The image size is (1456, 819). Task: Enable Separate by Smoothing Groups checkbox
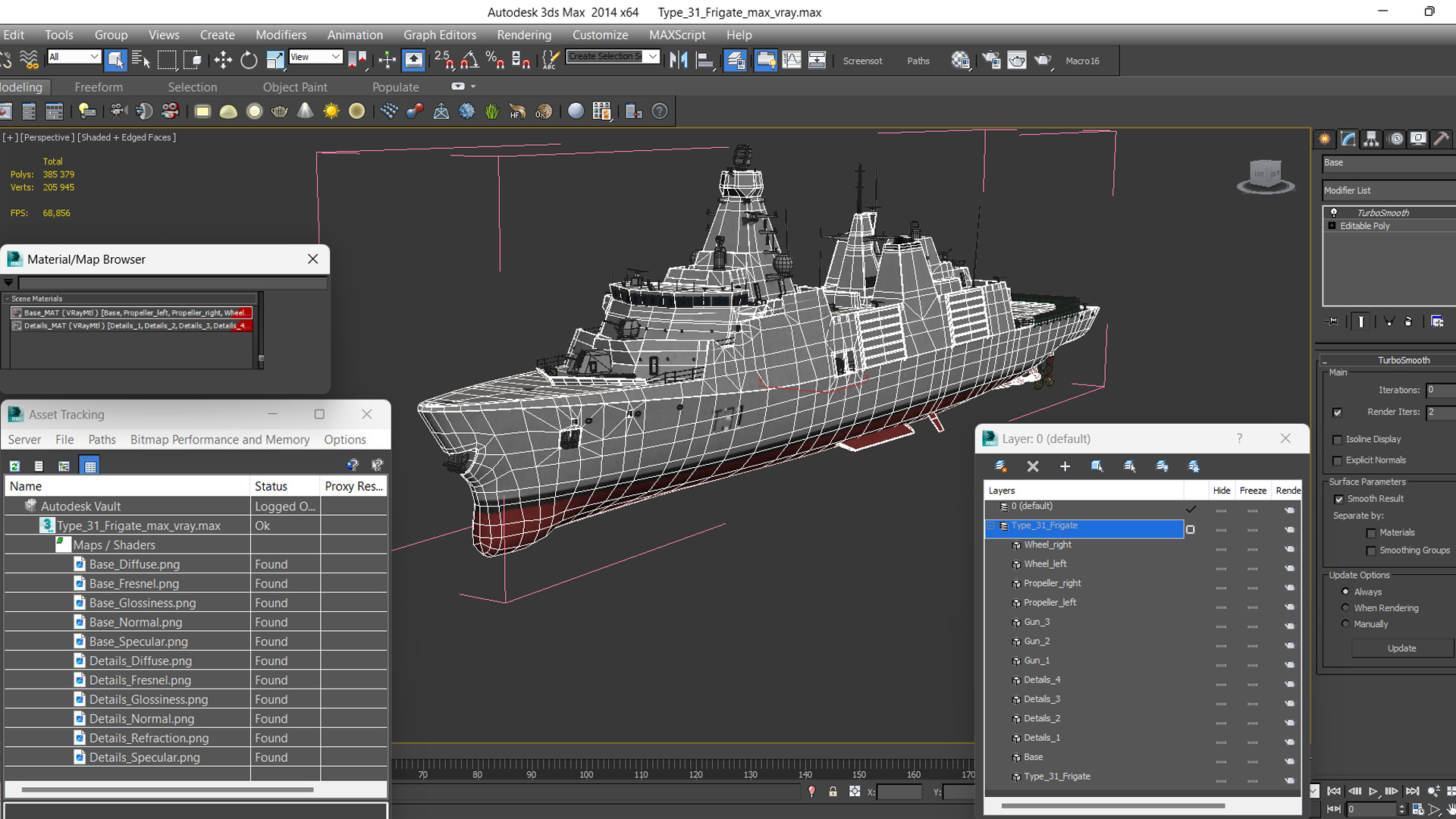tap(1371, 551)
